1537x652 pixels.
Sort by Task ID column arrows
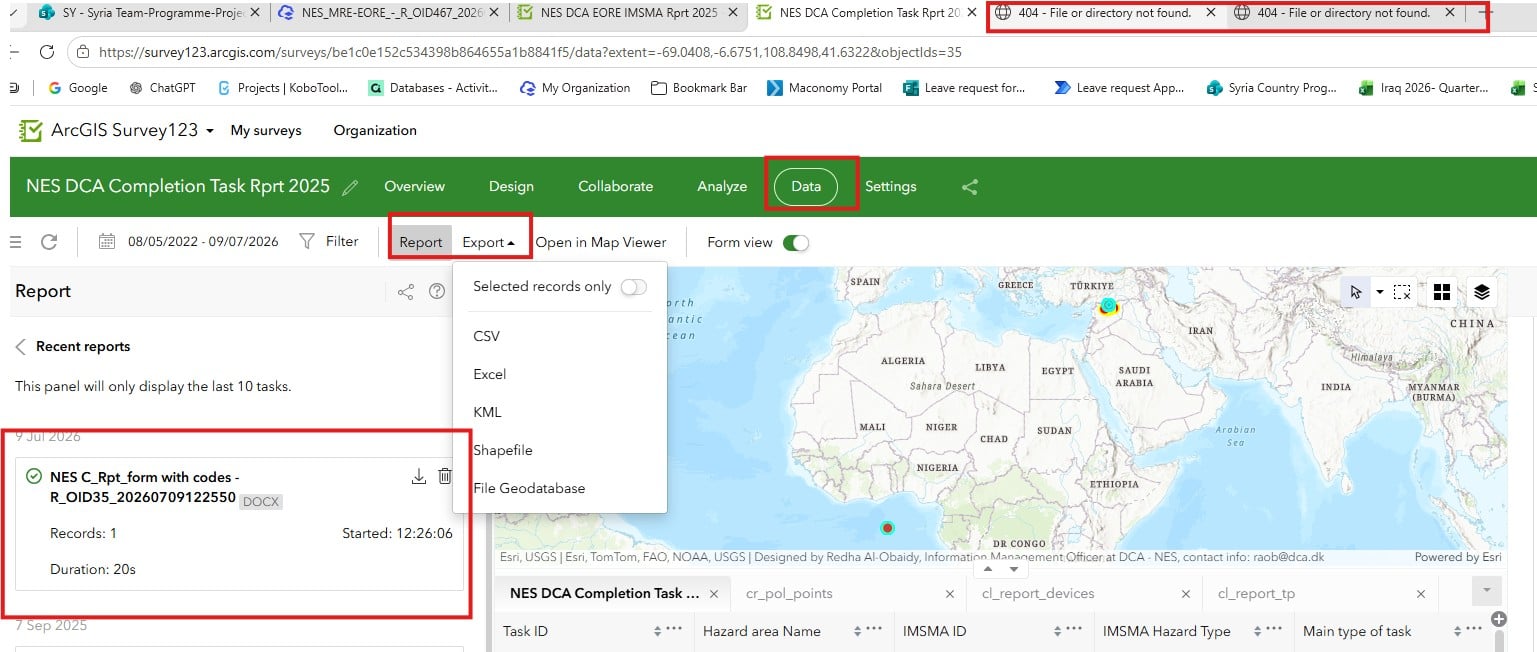coord(657,631)
